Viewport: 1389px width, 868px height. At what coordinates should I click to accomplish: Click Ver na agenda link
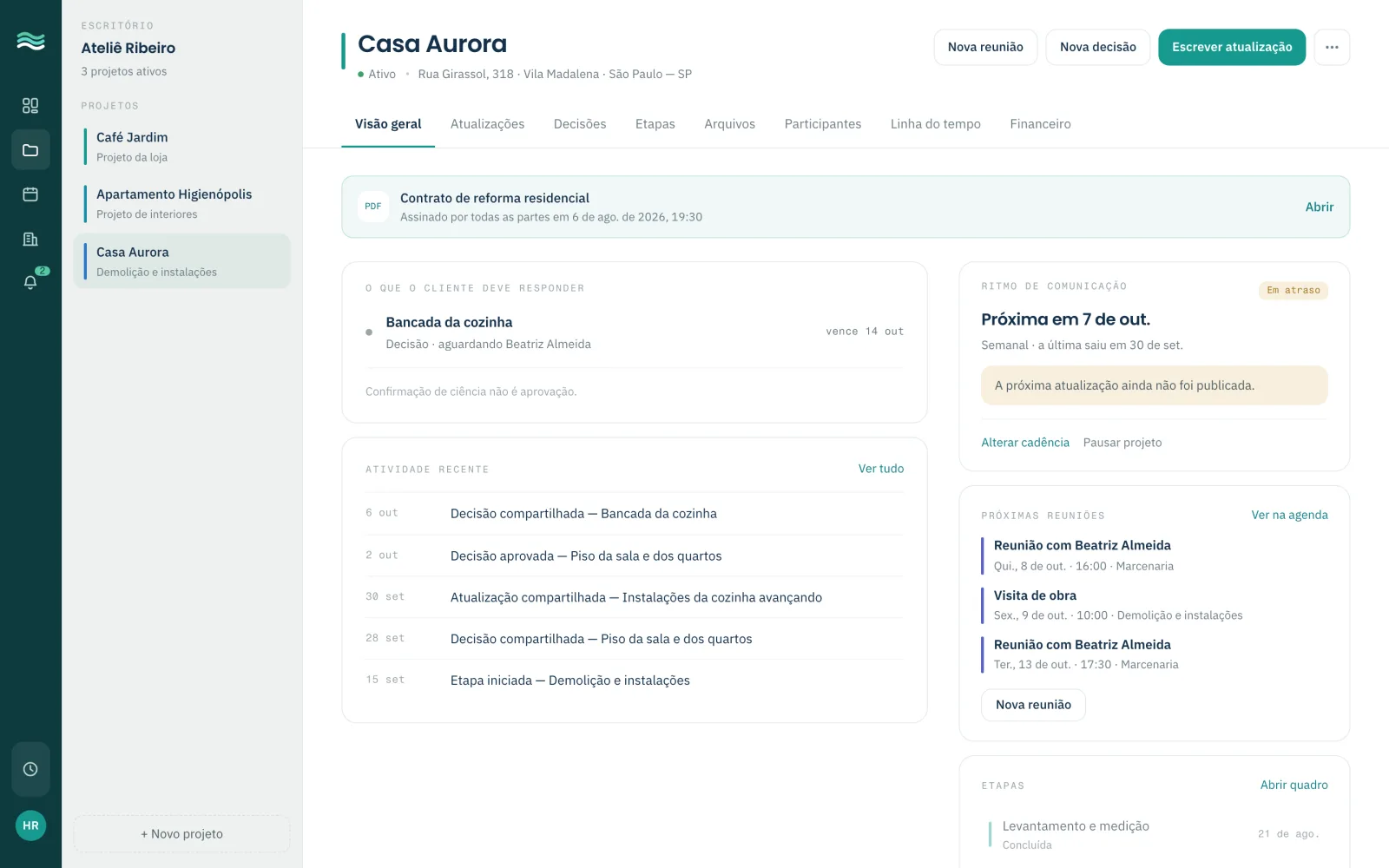pyautogui.click(x=1289, y=515)
